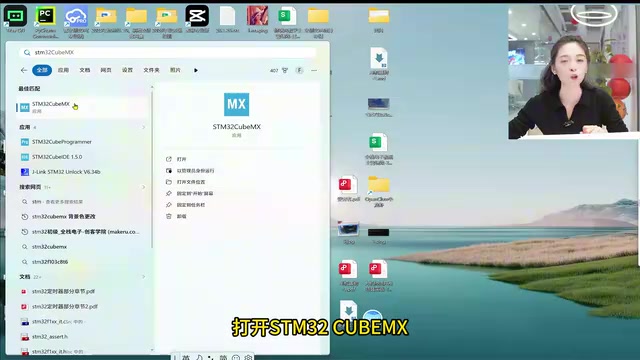Open the blank white document on desktop
This screenshot has width=640, height=360.
[227, 19]
